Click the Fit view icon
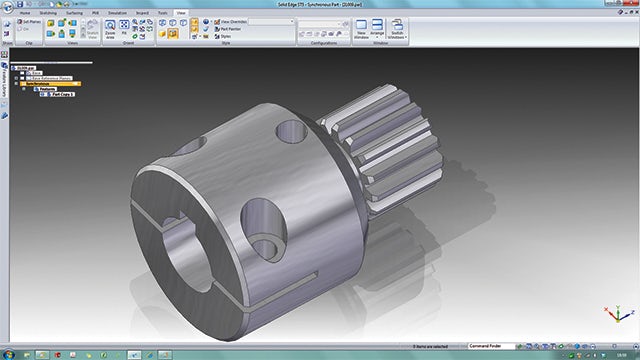 pyautogui.click(x=124, y=27)
